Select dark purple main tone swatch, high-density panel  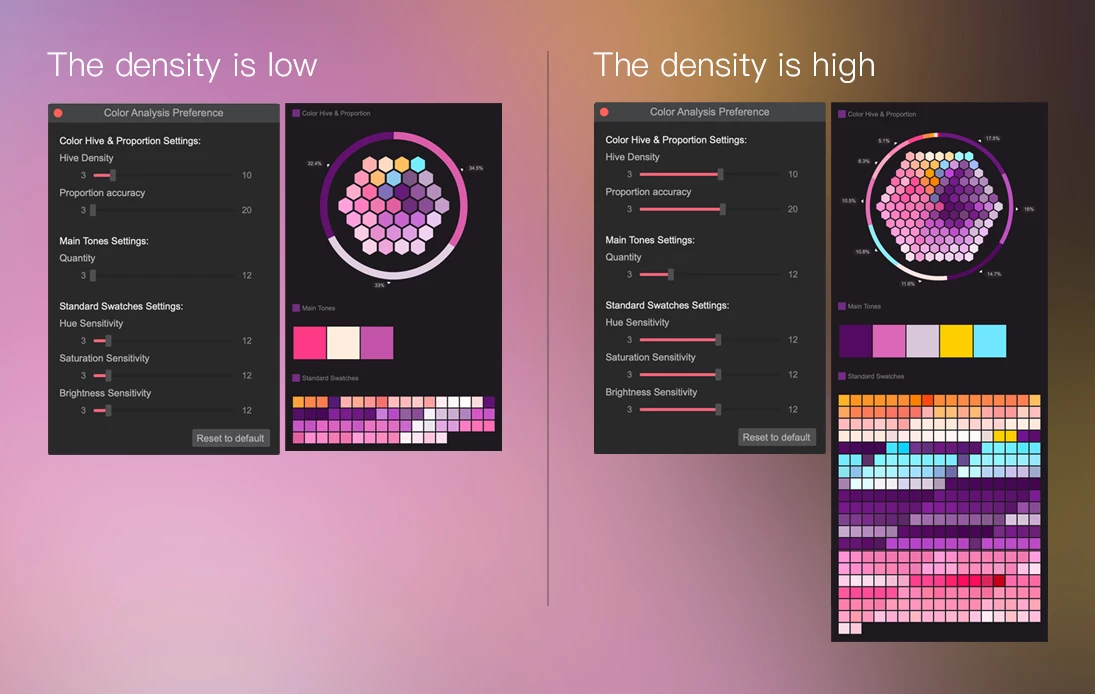[x=855, y=341]
